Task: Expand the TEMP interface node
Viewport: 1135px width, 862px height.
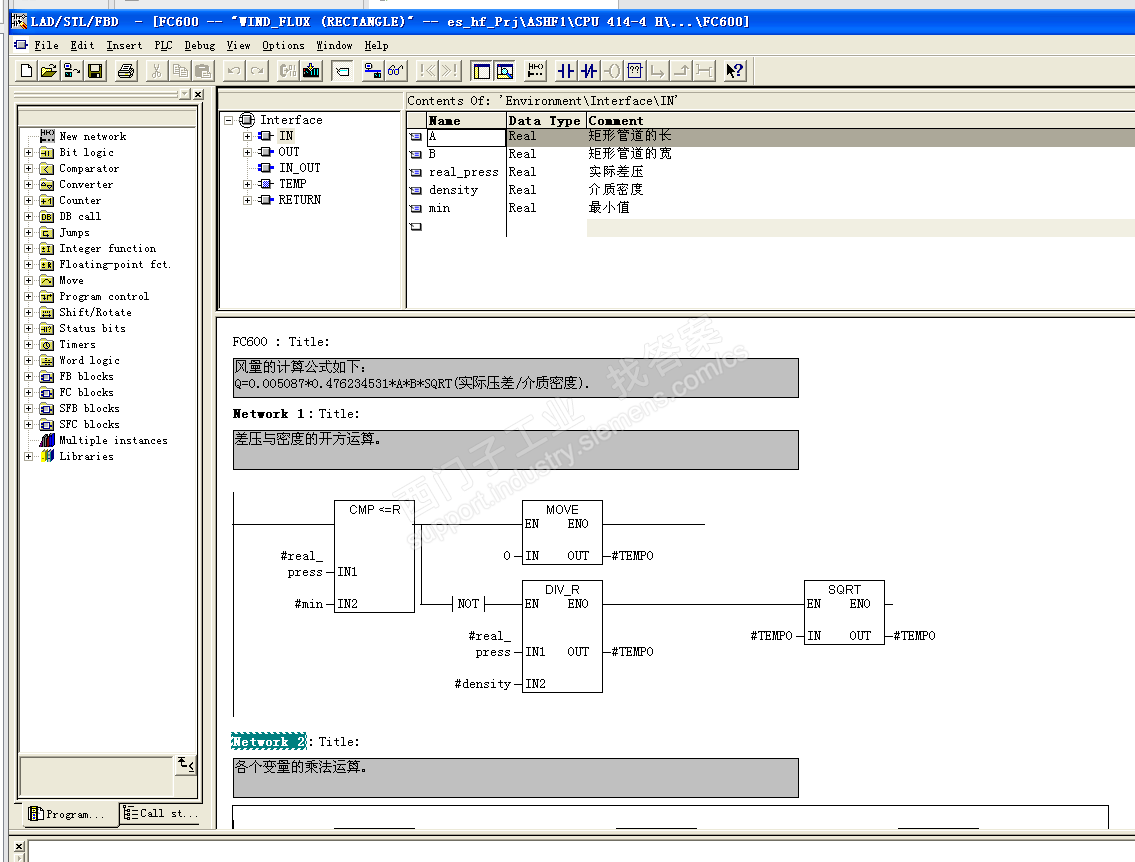Action: point(248,184)
